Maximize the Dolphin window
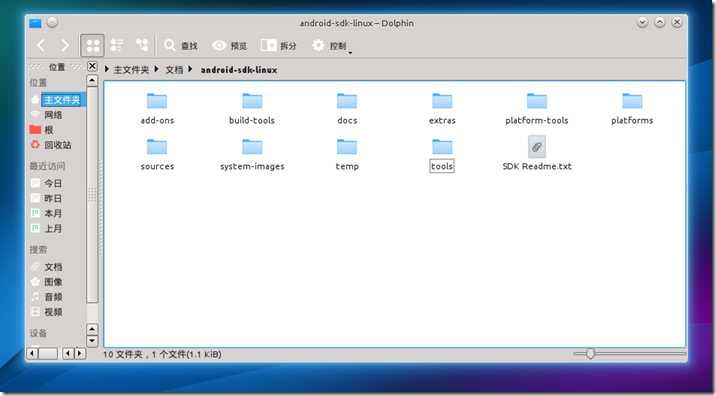 point(660,22)
